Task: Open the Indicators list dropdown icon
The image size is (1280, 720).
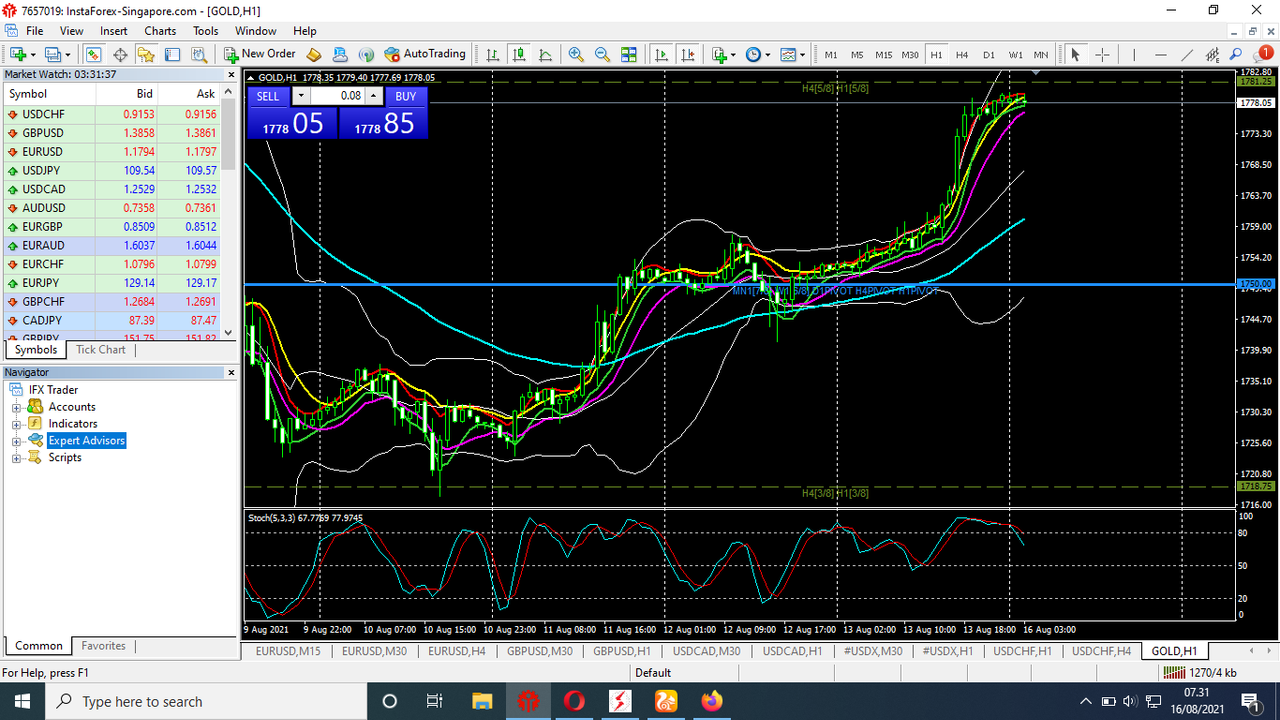Action: pos(723,54)
